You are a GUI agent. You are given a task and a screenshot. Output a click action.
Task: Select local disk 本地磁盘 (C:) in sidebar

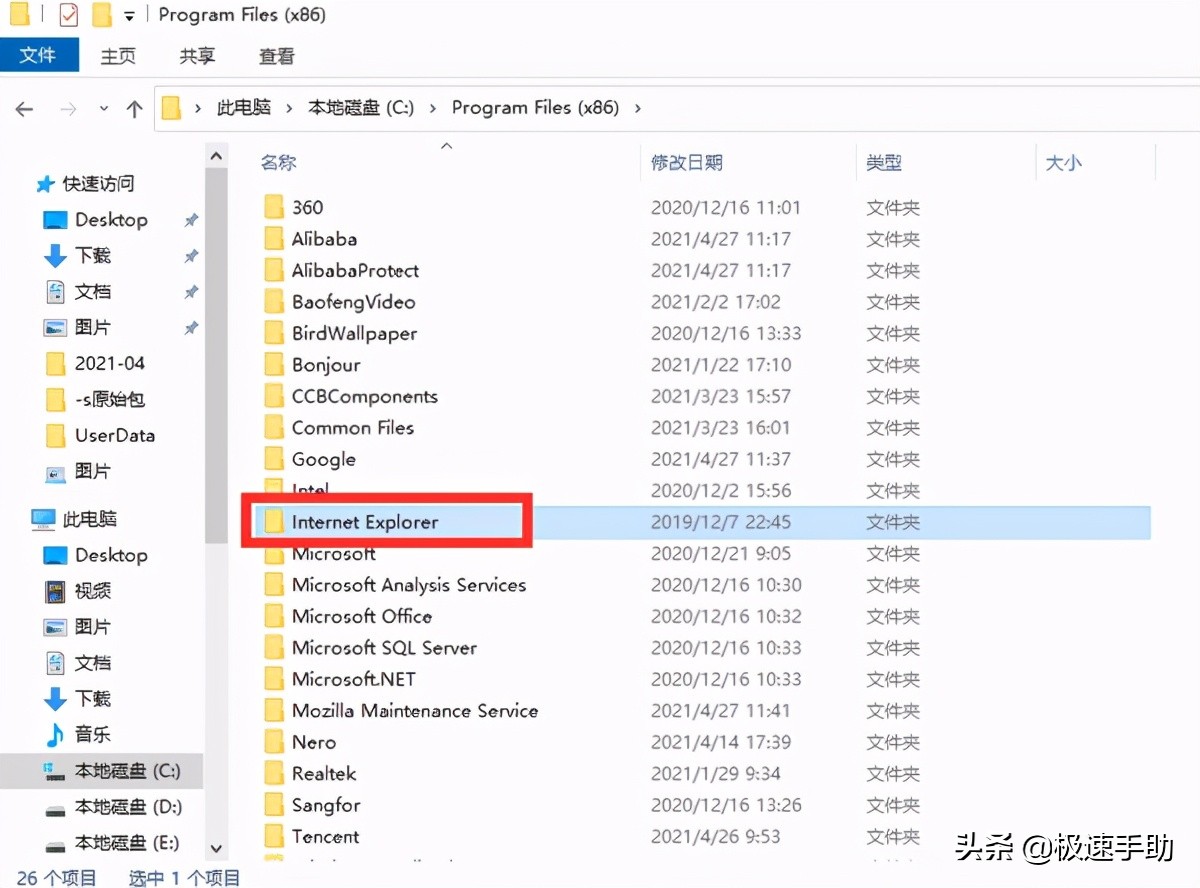(105, 771)
